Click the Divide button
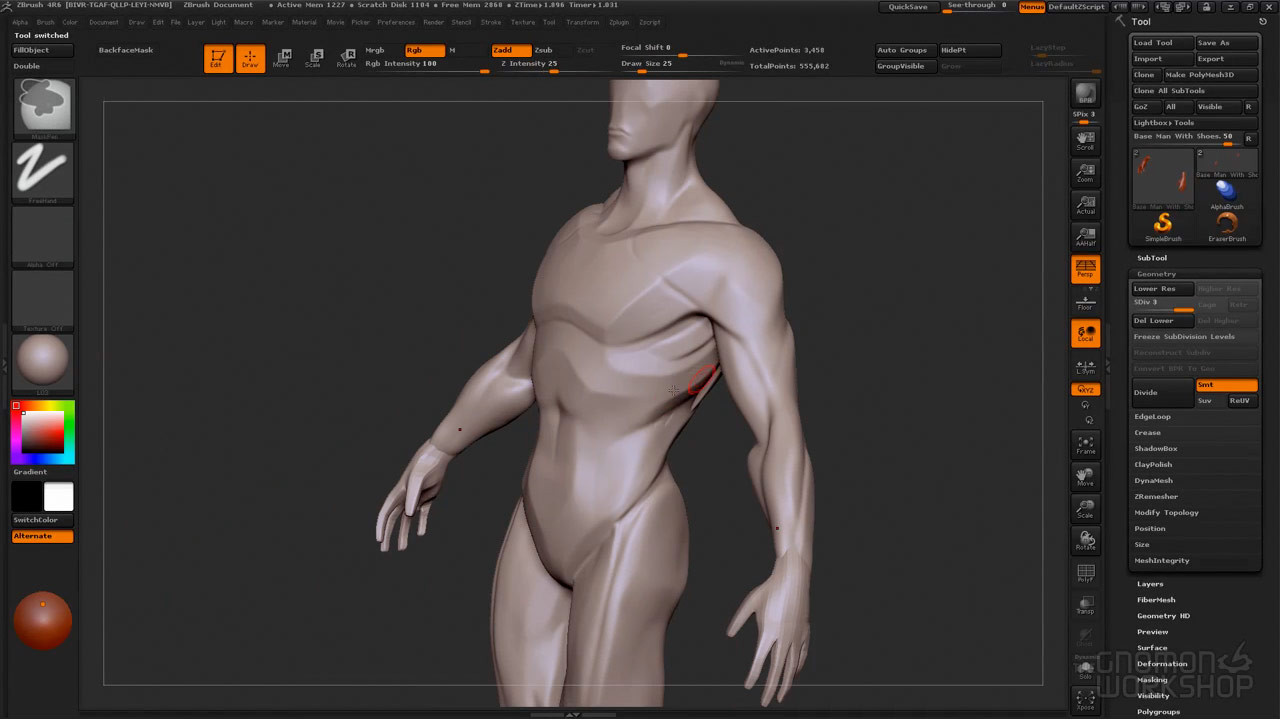1280x720 pixels. point(1162,393)
